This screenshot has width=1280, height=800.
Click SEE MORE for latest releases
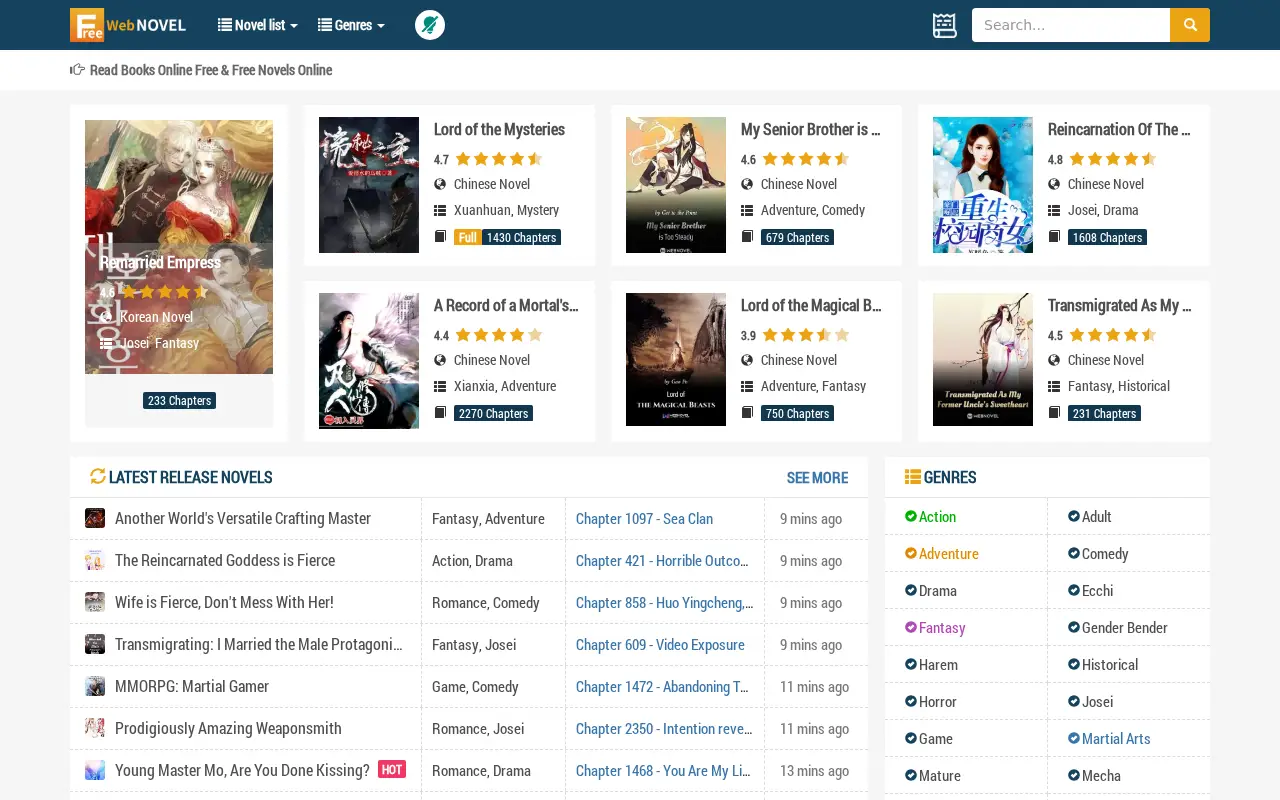point(817,477)
